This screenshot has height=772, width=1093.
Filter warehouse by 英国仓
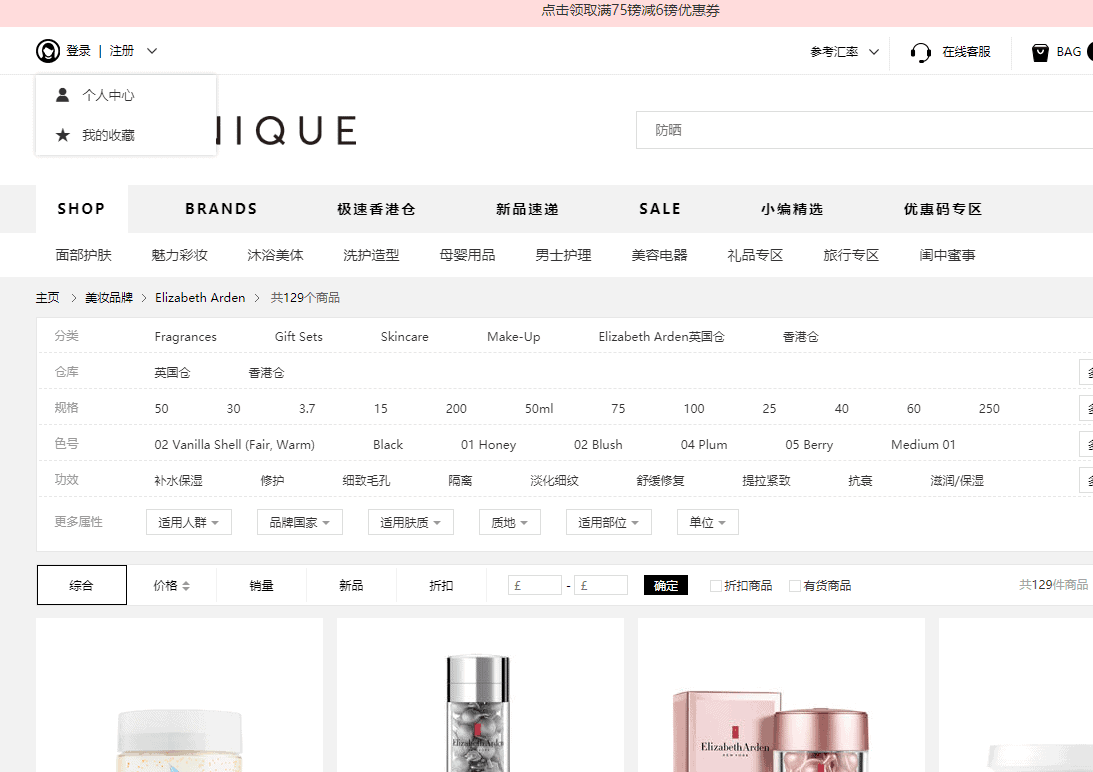pyautogui.click(x=172, y=373)
